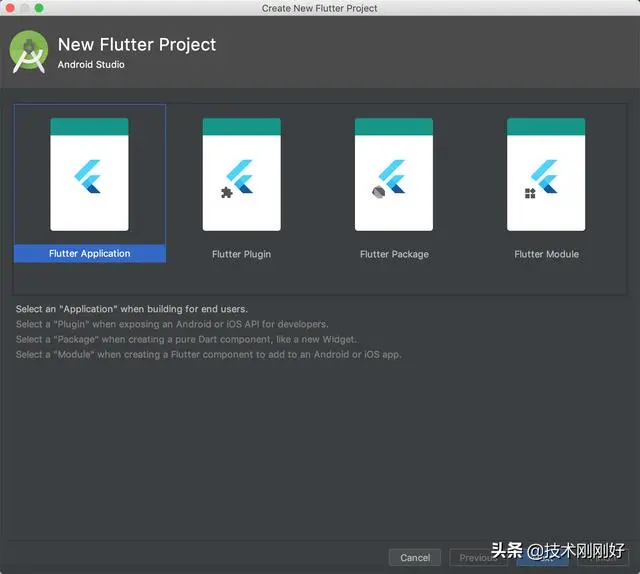Click the Android Studio logo icon
Image resolution: width=640 pixels, height=574 pixels.
29,52
